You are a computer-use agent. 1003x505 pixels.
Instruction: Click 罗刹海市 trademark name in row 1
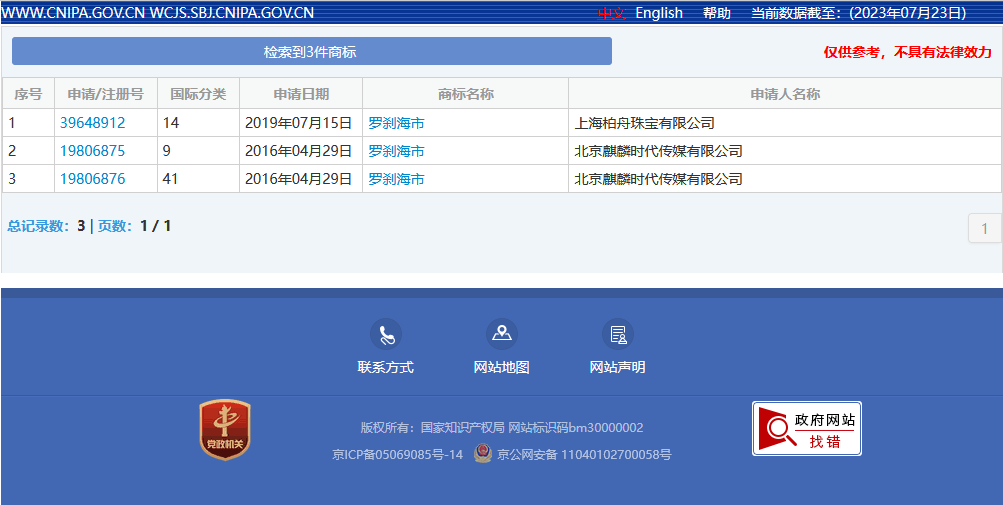click(x=396, y=123)
